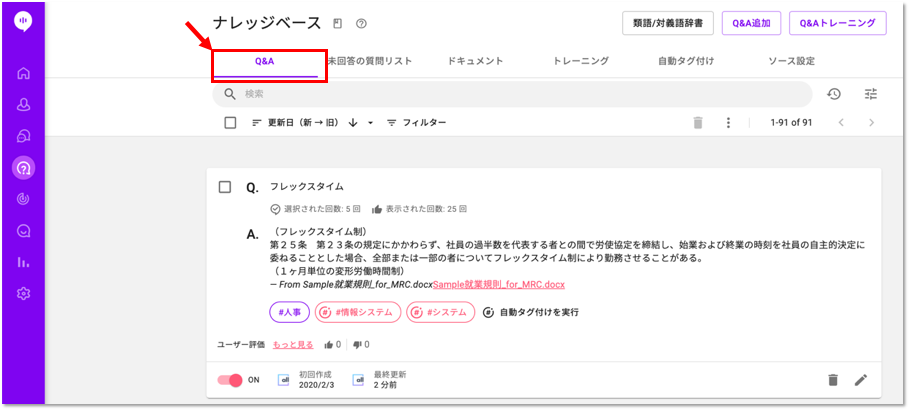Click the question title フレックススタイム
Image resolution: width=910 pixels, height=411 pixels.
tap(306, 187)
